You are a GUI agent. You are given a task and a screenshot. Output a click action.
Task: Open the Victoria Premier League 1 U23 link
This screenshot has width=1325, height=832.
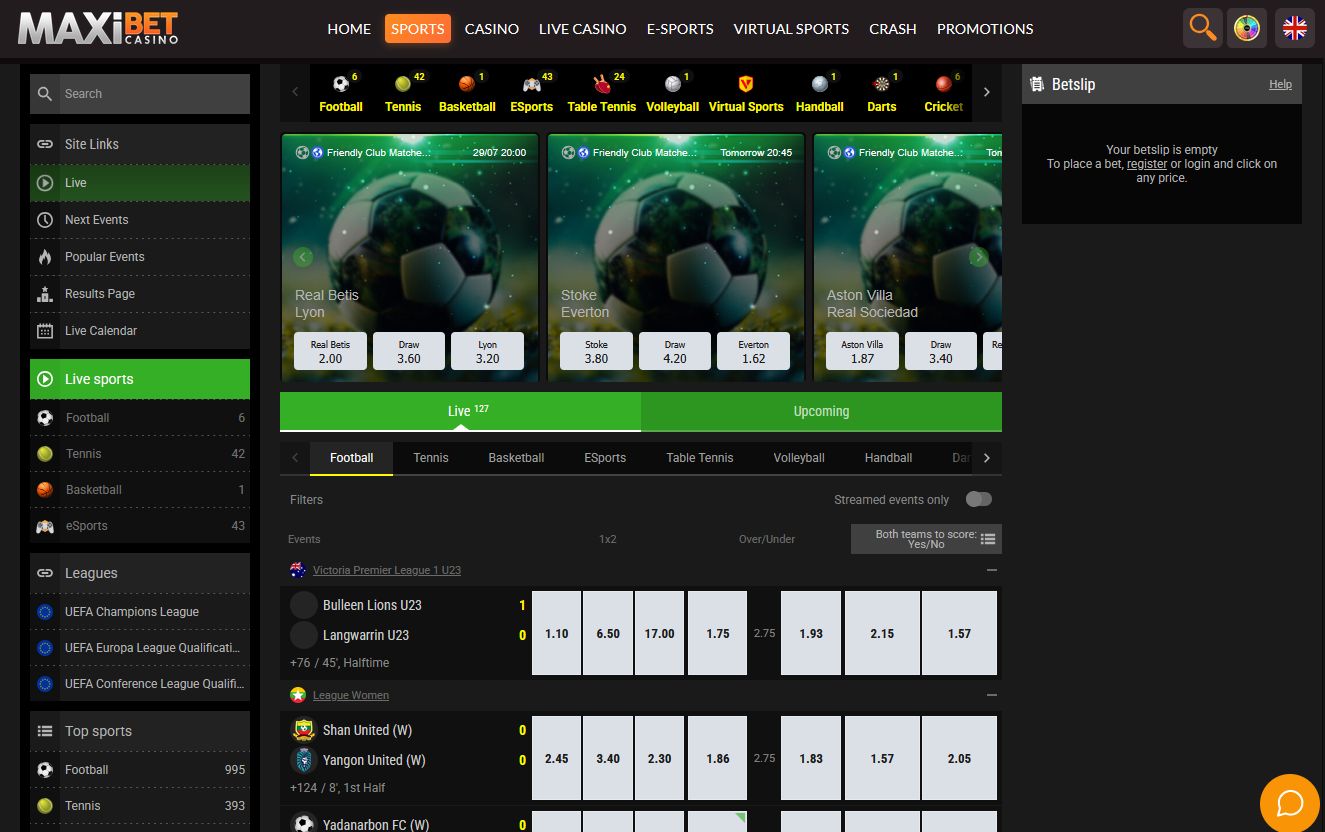point(386,570)
